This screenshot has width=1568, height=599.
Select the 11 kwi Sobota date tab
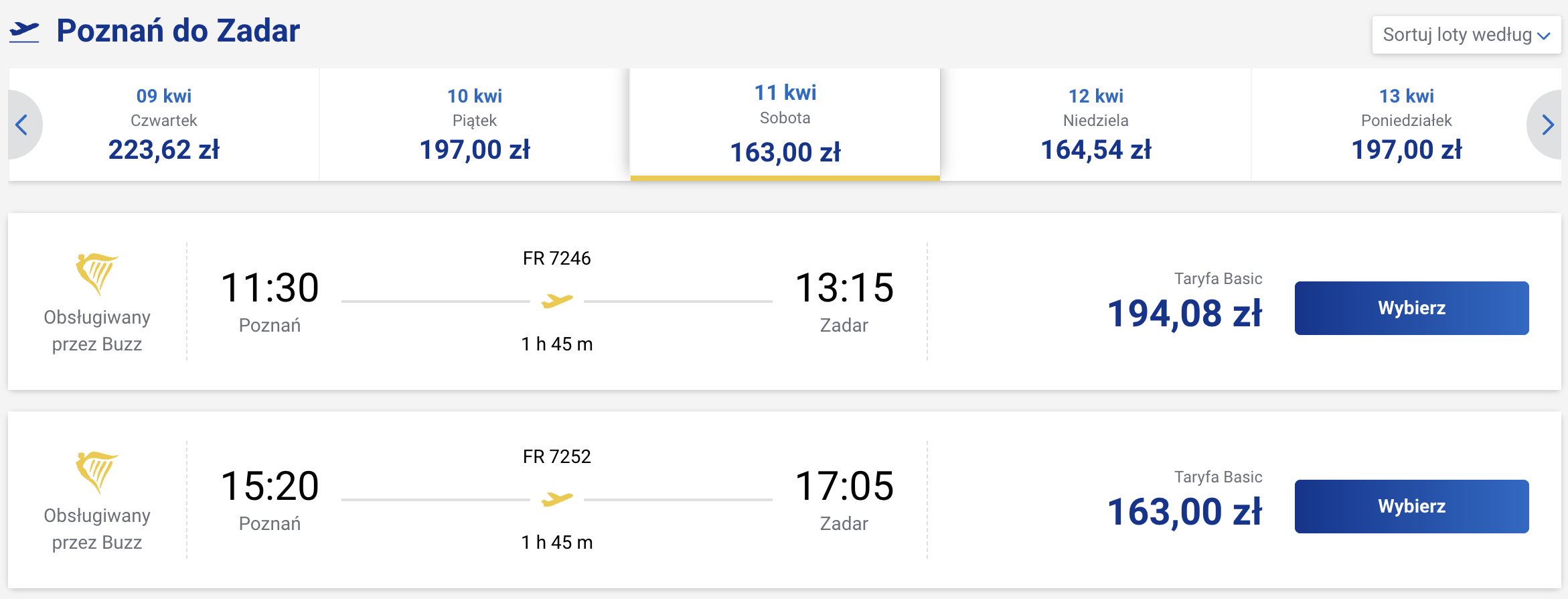pyautogui.click(x=785, y=125)
